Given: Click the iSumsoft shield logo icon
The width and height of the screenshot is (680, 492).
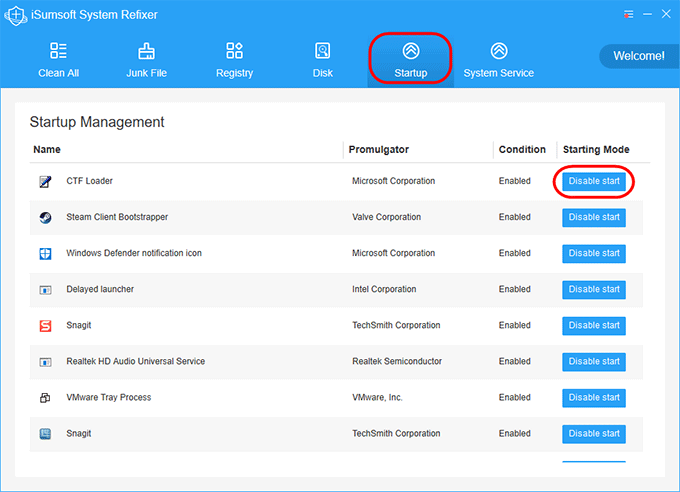Looking at the screenshot, I should (x=16, y=16).
